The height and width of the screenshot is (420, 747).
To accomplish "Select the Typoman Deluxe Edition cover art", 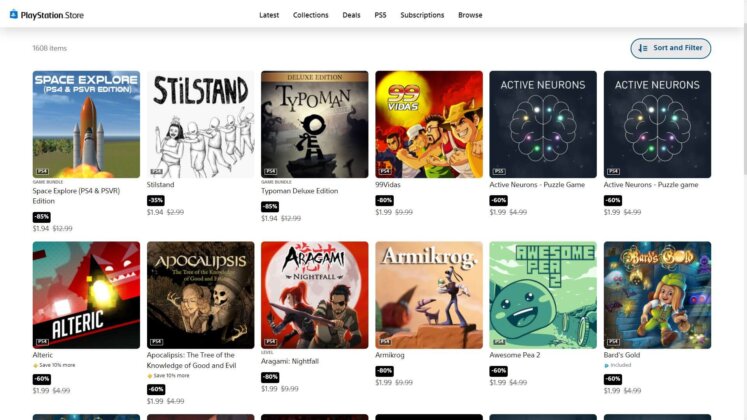I will (314, 124).
